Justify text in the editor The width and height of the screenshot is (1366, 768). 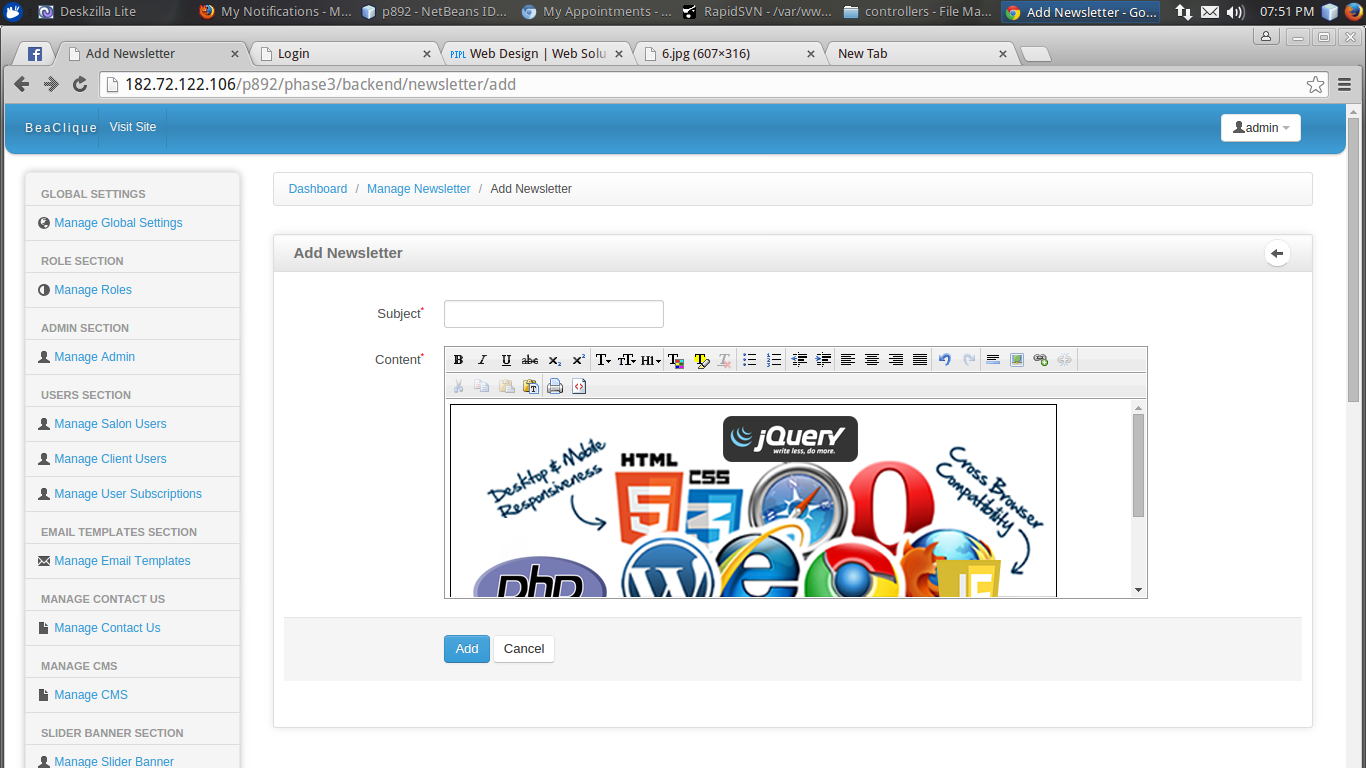(920, 360)
